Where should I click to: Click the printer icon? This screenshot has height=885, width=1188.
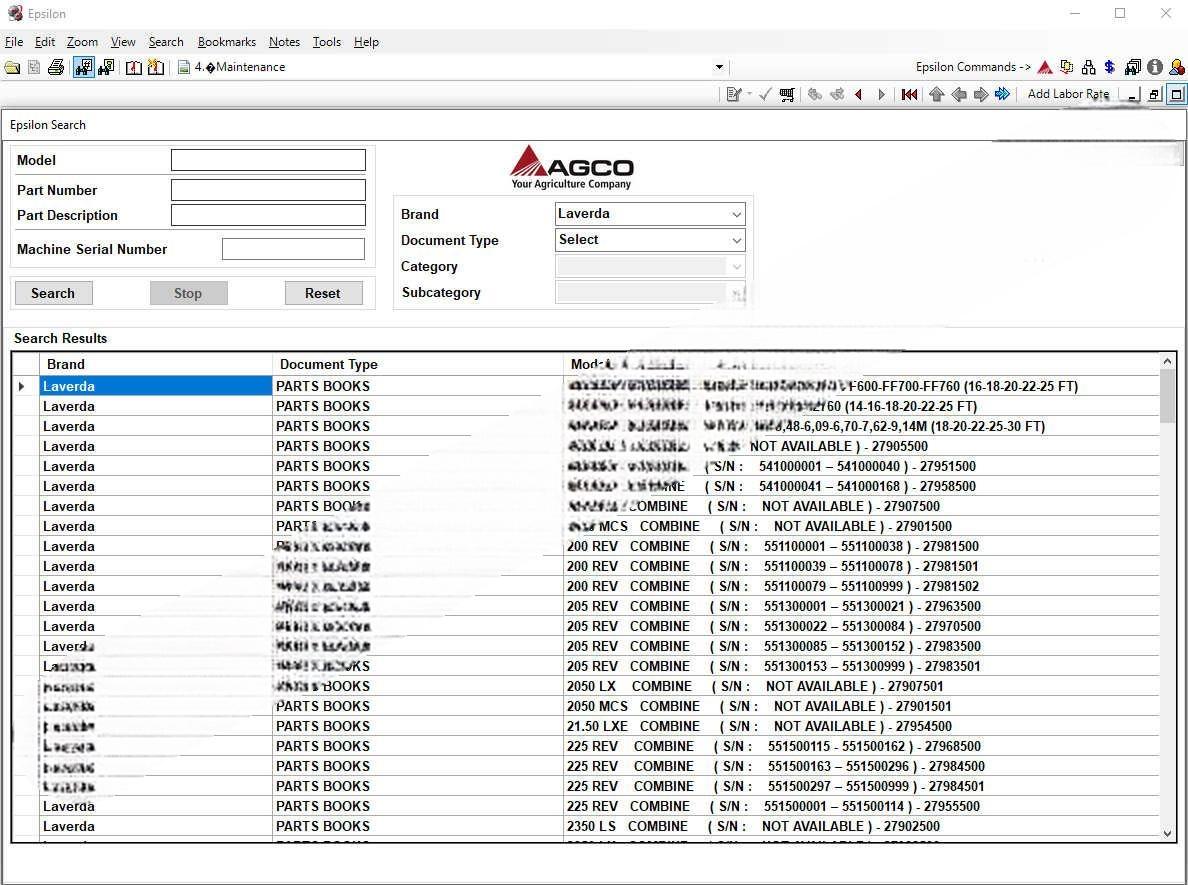tap(56, 68)
